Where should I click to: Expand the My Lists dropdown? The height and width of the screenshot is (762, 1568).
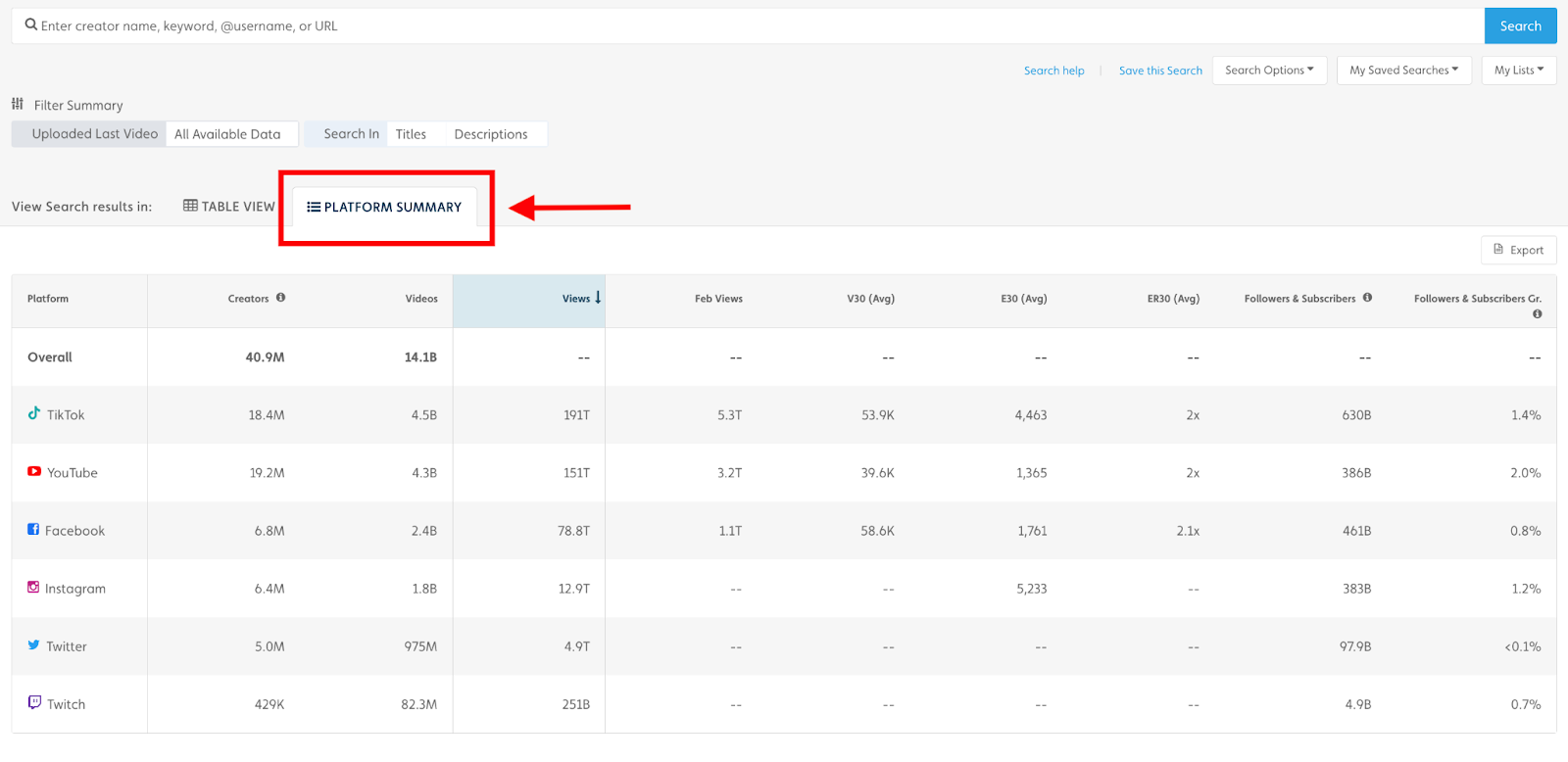[1518, 71]
